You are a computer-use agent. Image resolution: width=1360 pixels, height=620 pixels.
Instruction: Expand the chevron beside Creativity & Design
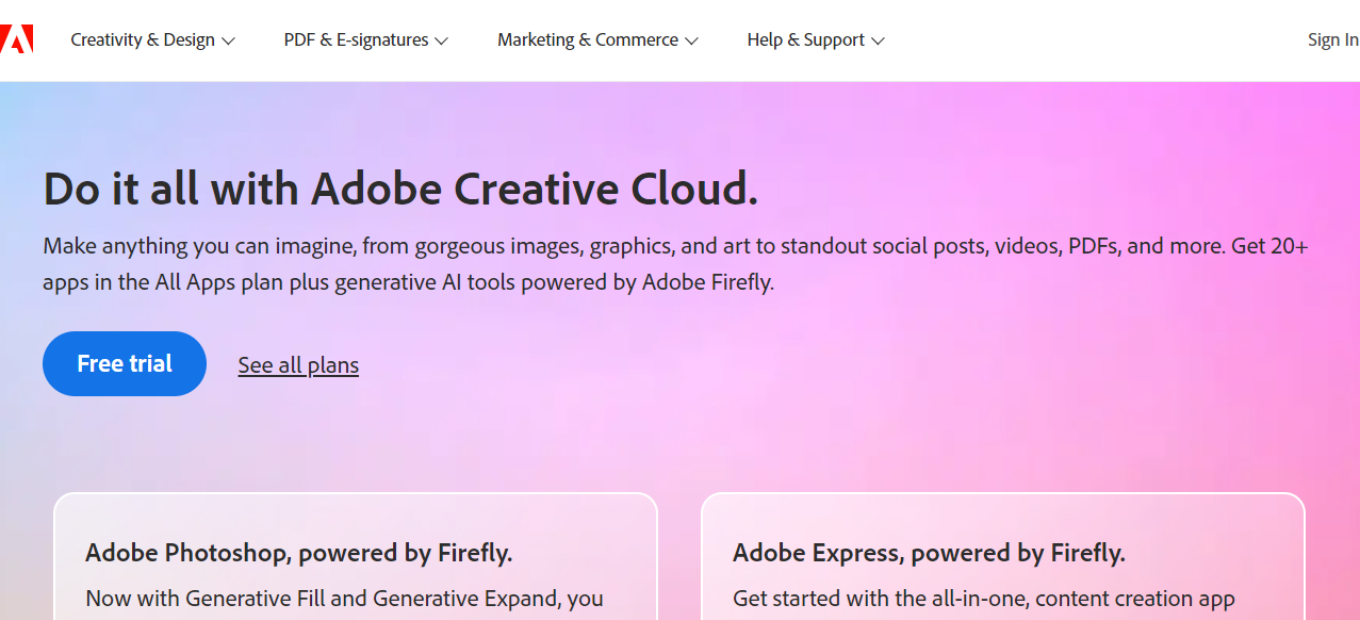click(228, 41)
